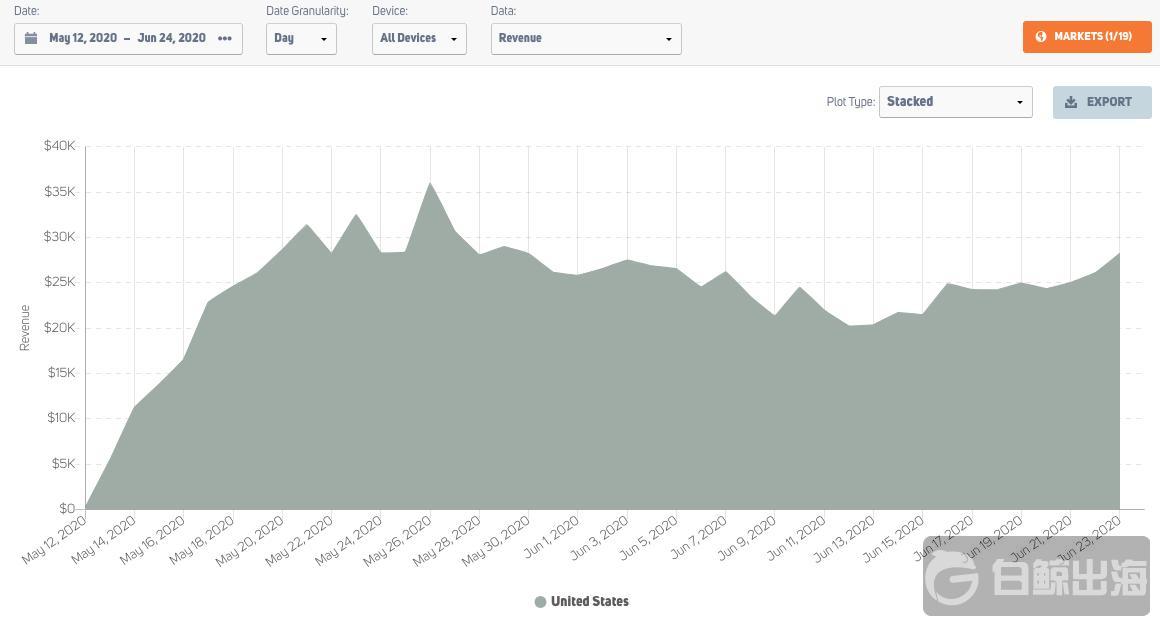Select the Jun 24, 2020 end date
1160x626 pixels.
click(x=172, y=38)
